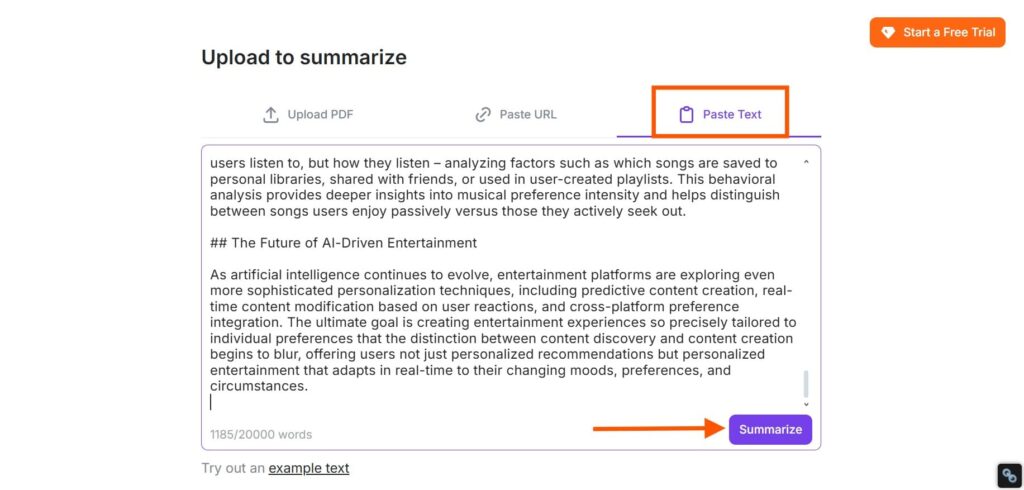Click the '1185/20000 words' counter
The width and height of the screenshot is (1024, 490).
(x=261, y=434)
